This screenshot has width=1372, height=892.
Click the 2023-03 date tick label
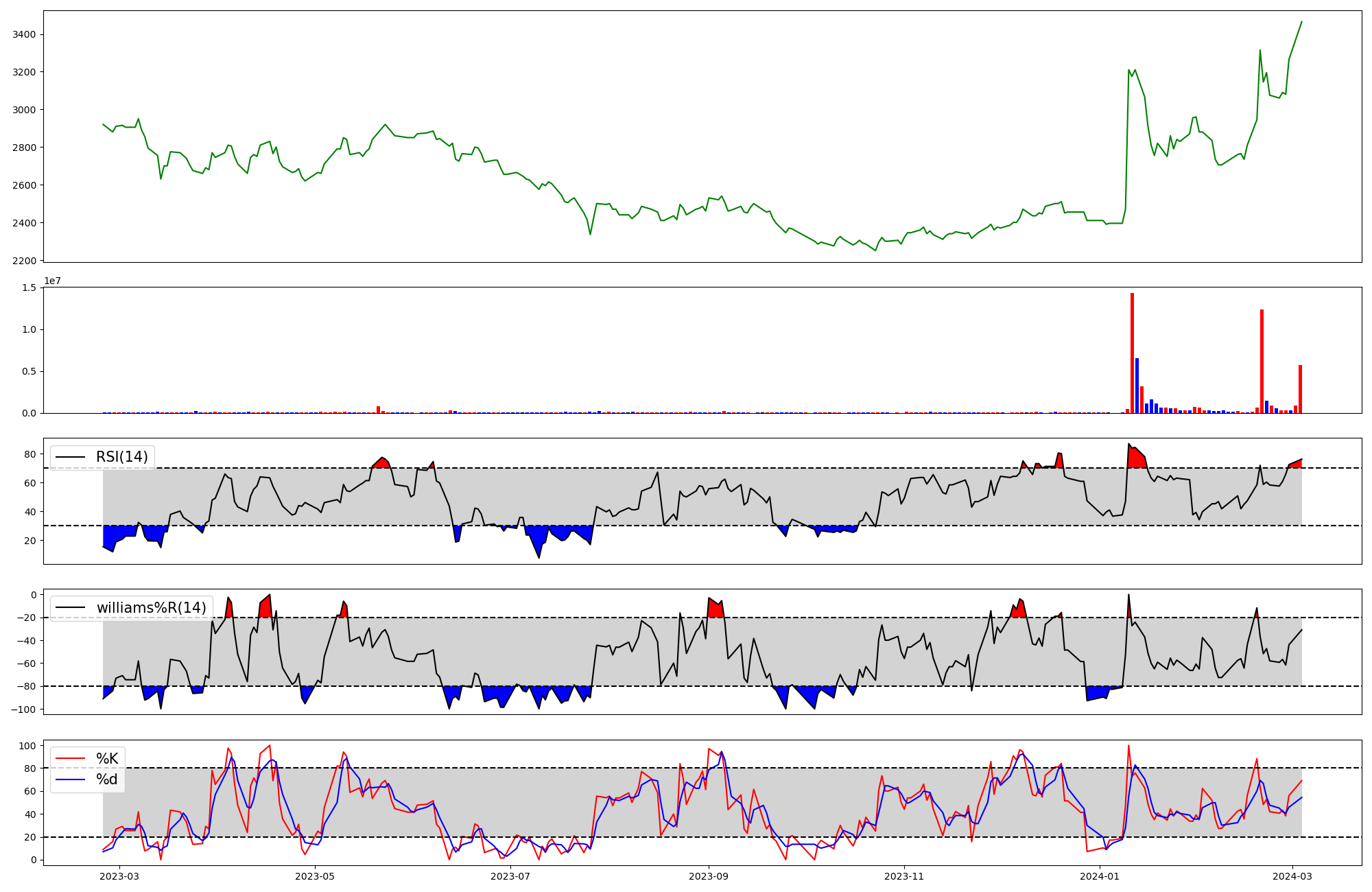[120, 876]
